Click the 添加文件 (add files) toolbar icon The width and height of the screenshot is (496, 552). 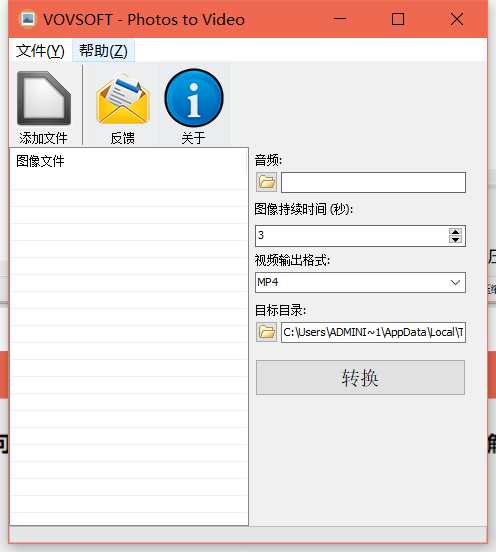pyautogui.click(x=44, y=99)
